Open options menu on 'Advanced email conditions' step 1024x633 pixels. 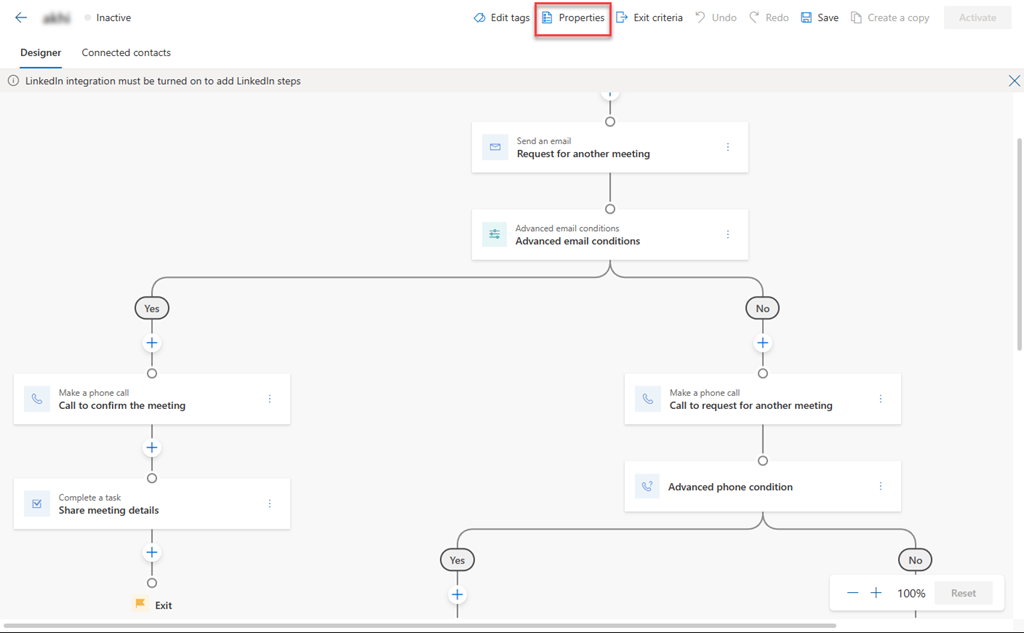click(728, 234)
